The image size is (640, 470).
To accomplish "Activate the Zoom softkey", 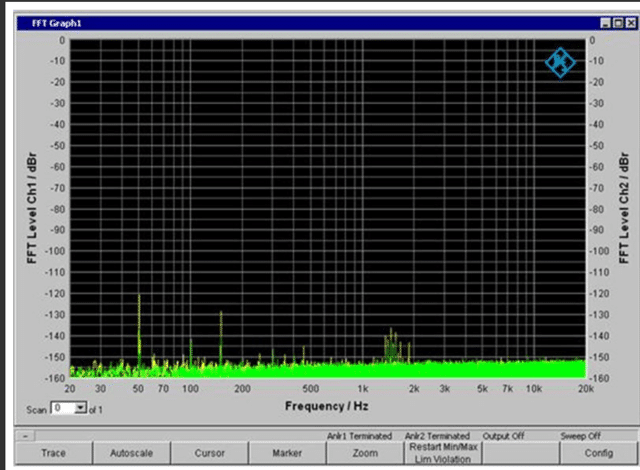I will click(365, 453).
